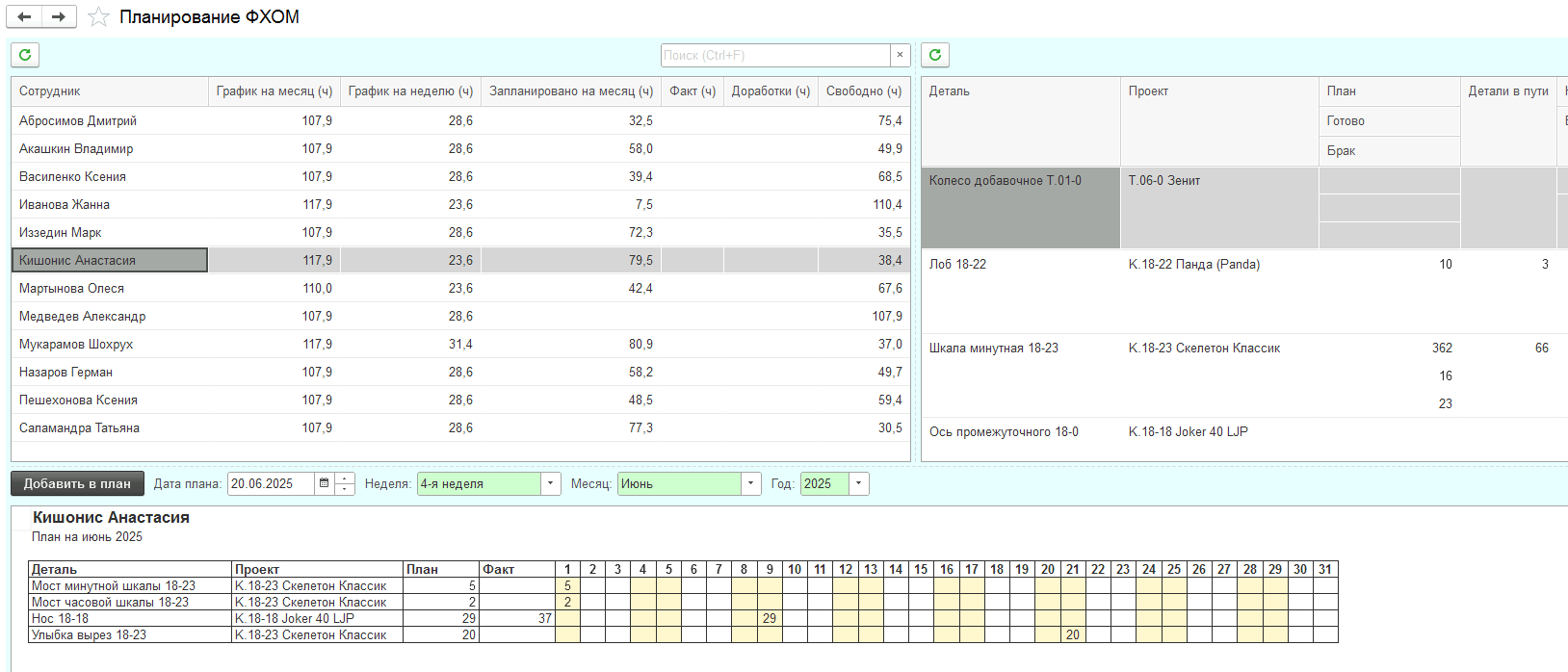The width and height of the screenshot is (1568, 672).
Task: Expand the week dropdown list
Action: [550, 483]
